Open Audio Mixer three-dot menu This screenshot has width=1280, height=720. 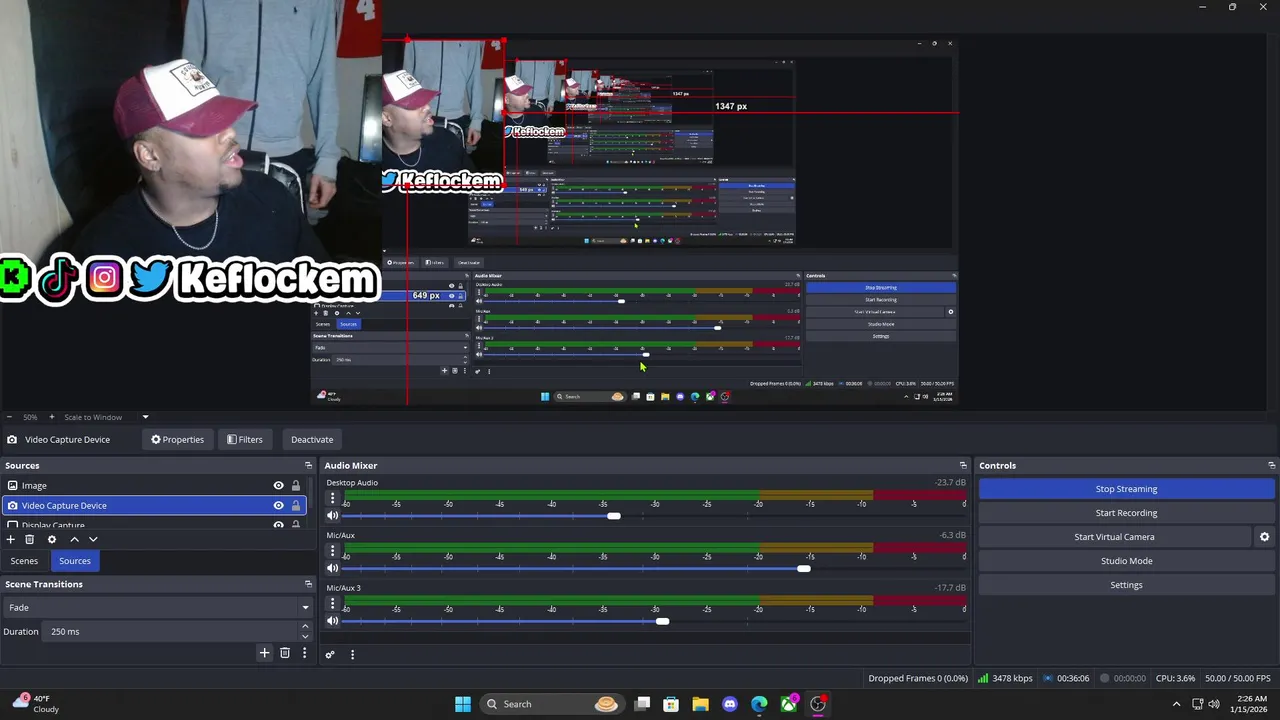pyautogui.click(x=352, y=654)
